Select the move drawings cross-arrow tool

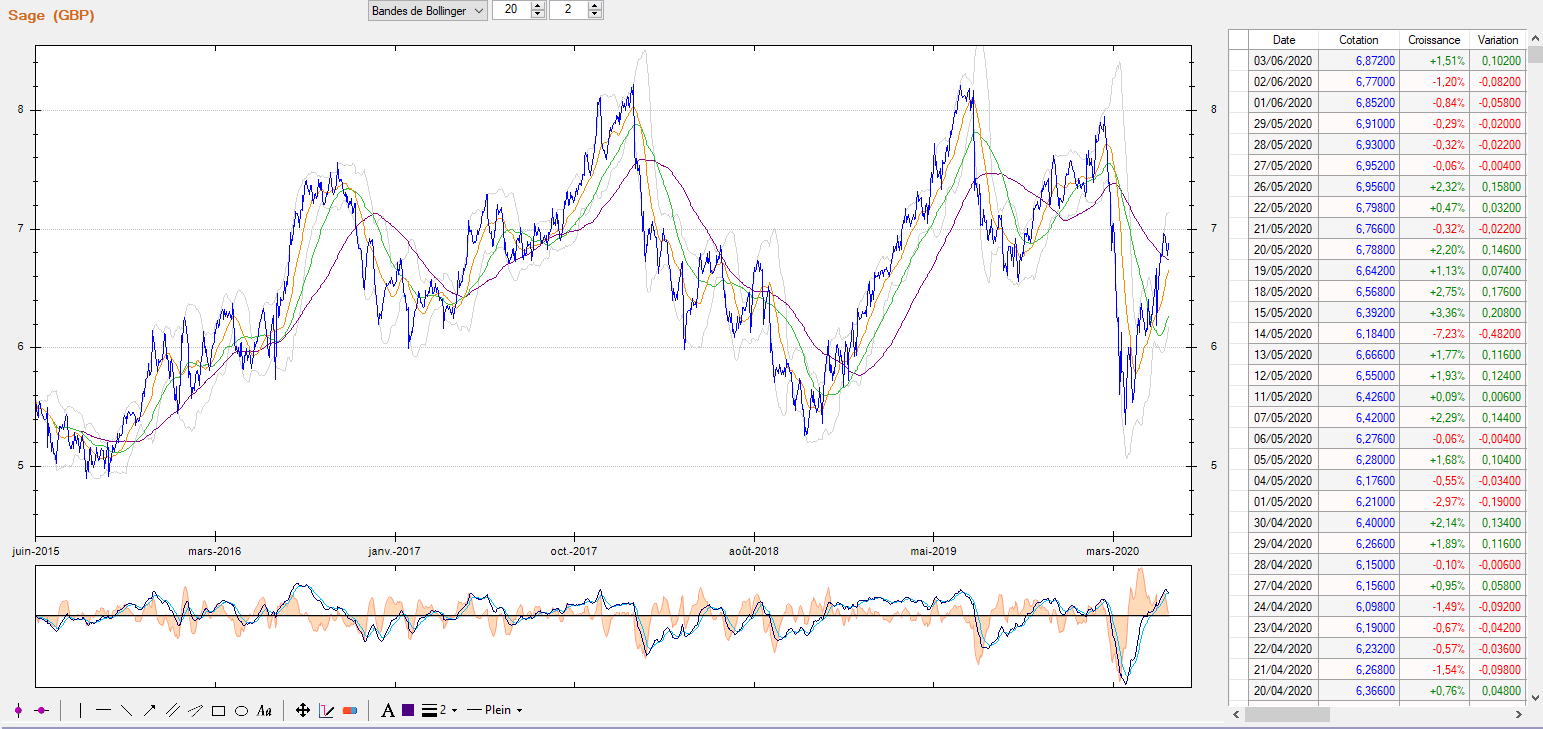coord(303,710)
